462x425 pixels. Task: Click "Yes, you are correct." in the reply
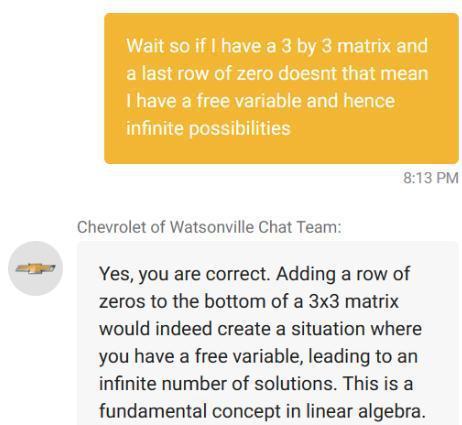[185, 274]
